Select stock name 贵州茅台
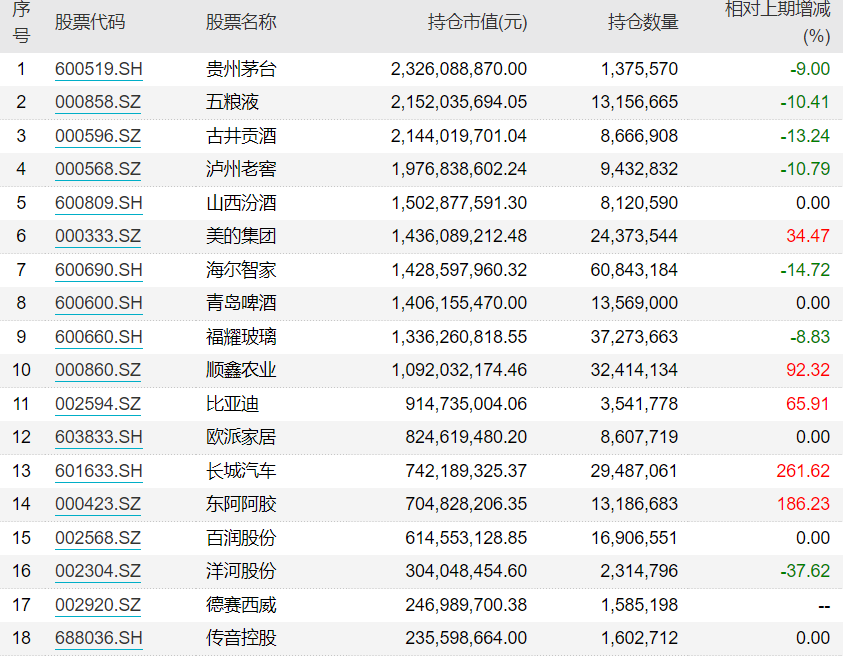Viewport: 843px width, 660px height. (241, 69)
